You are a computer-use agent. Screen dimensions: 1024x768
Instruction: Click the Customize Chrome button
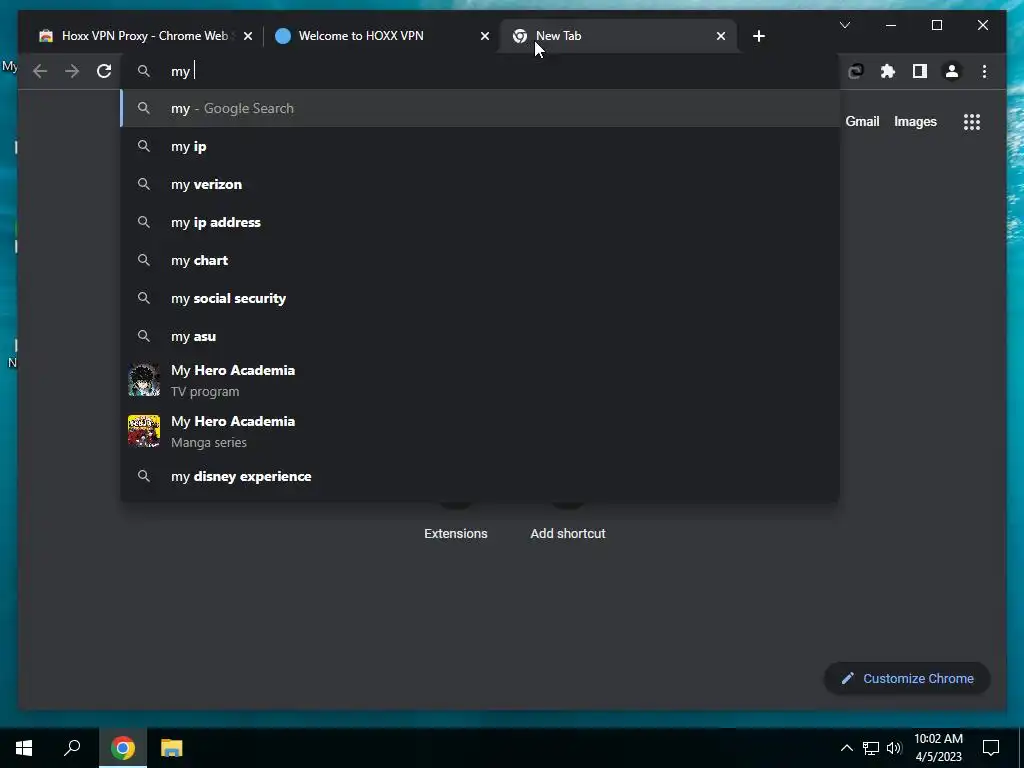(907, 679)
